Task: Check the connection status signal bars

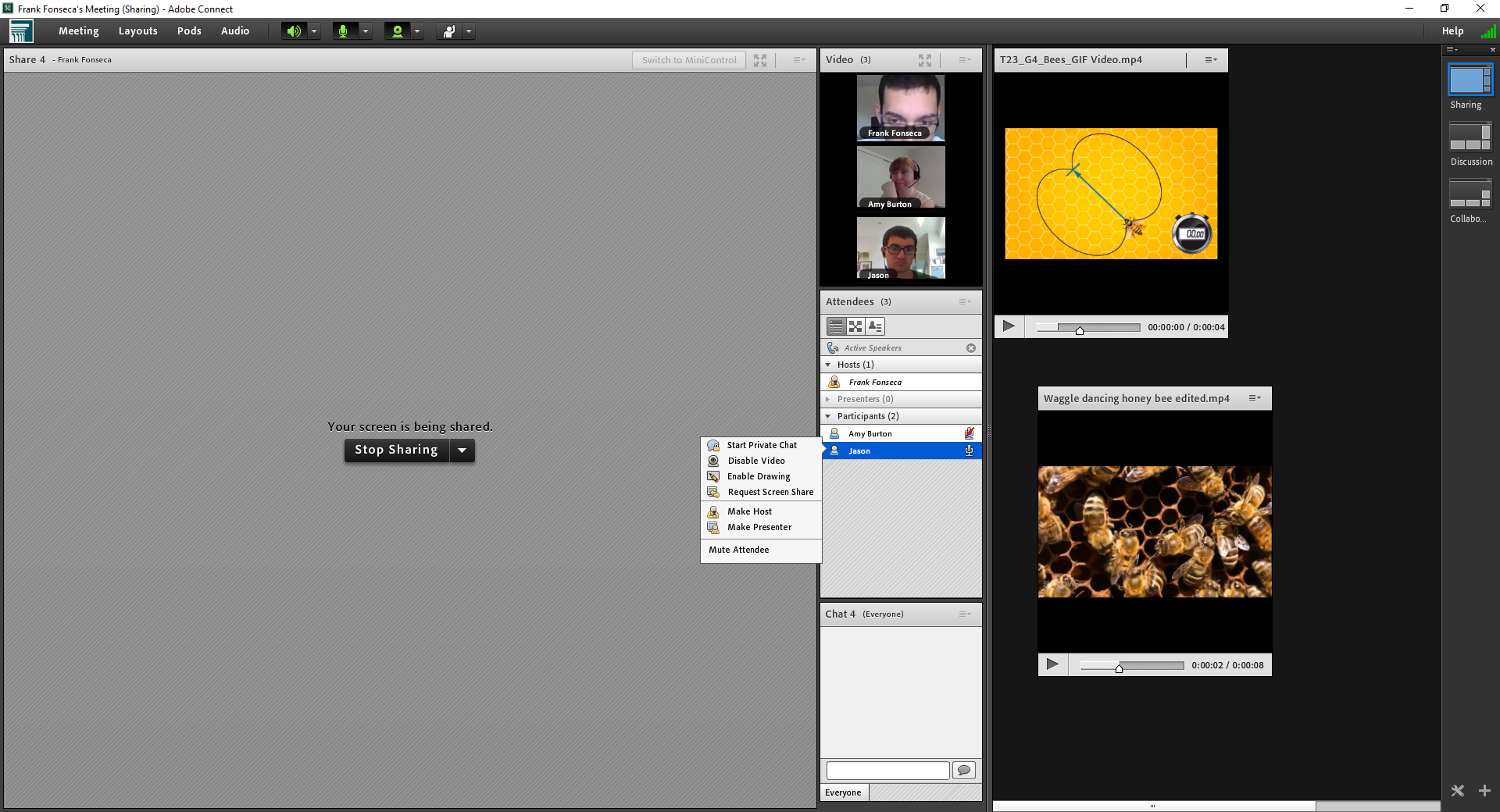Action: pyautogui.click(x=1488, y=31)
